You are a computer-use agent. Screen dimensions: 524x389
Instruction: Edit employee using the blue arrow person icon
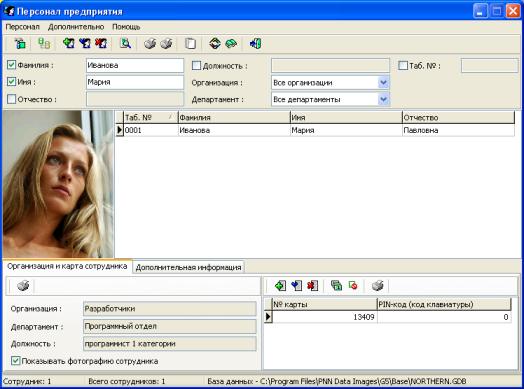85,43
